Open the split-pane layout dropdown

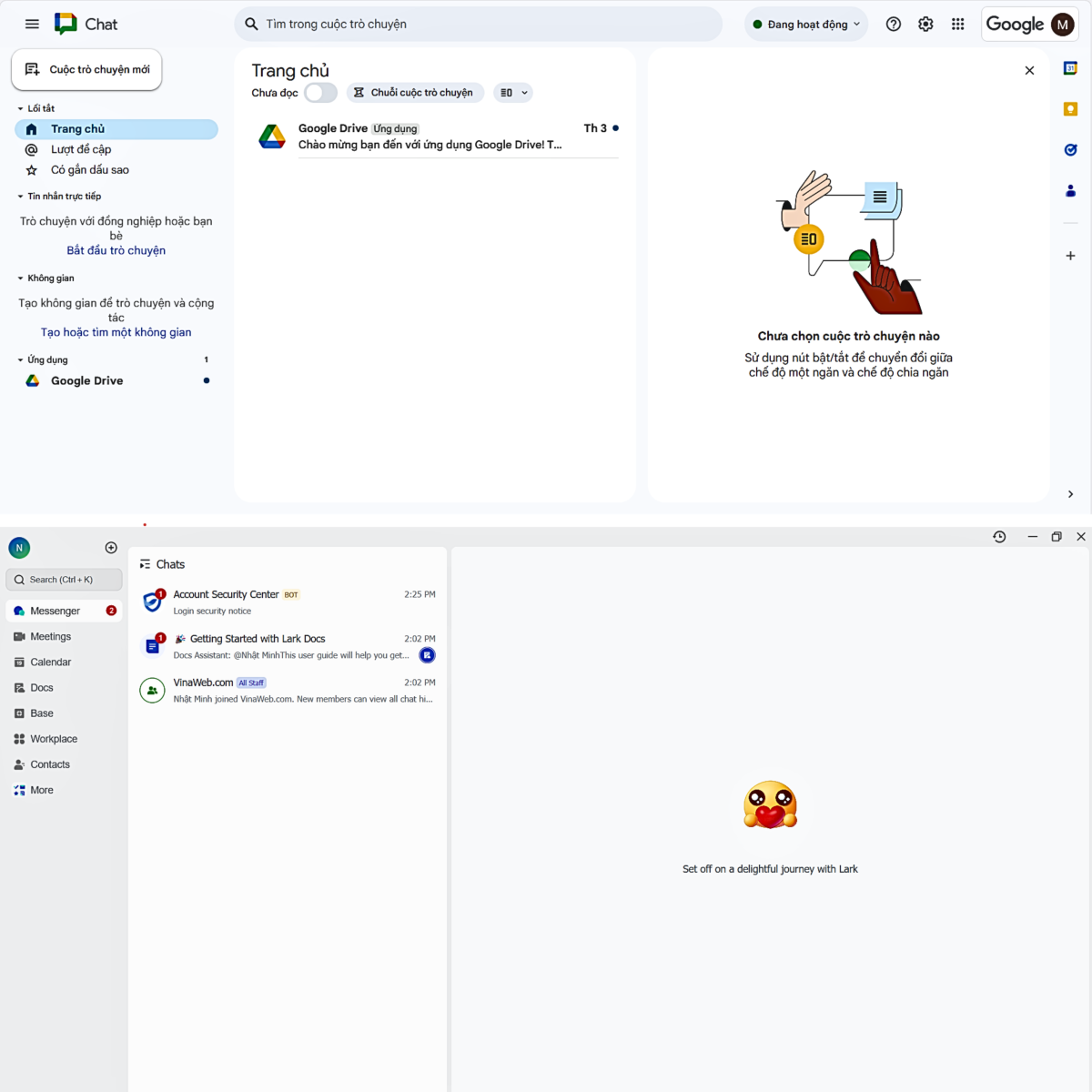click(x=513, y=92)
